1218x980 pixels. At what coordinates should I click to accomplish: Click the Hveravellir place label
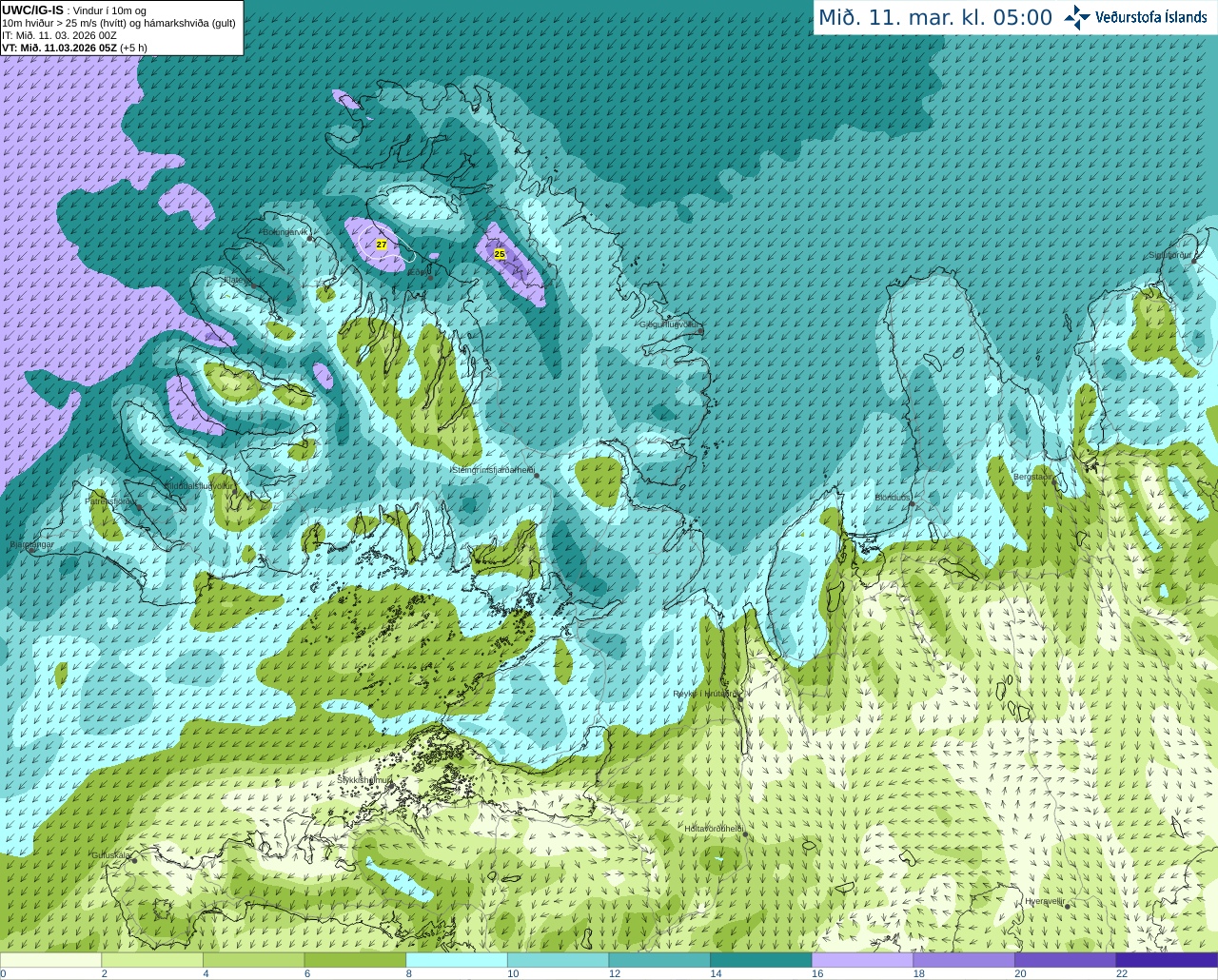(1045, 901)
